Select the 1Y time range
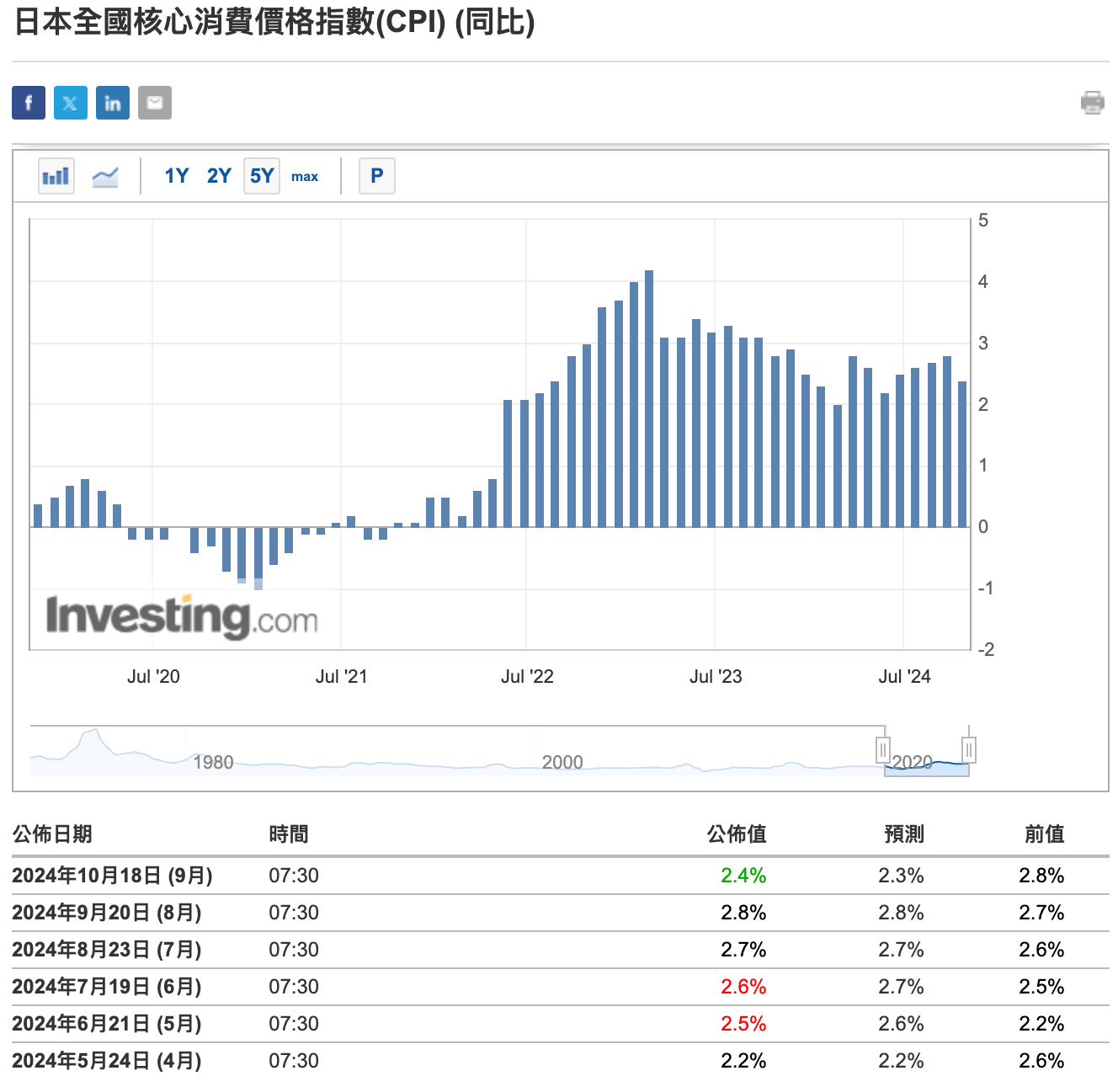 pyautogui.click(x=176, y=176)
